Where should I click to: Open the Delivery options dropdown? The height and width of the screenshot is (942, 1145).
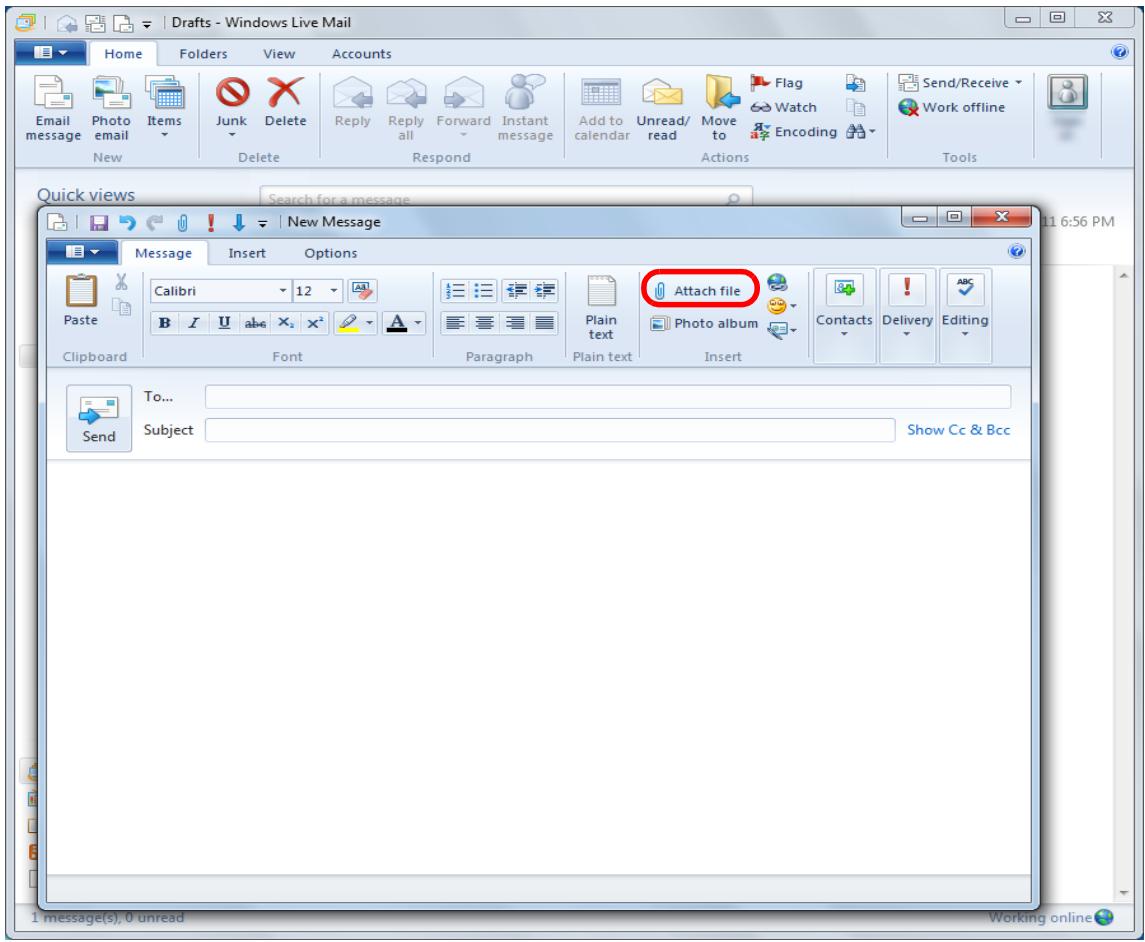click(907, 306)
